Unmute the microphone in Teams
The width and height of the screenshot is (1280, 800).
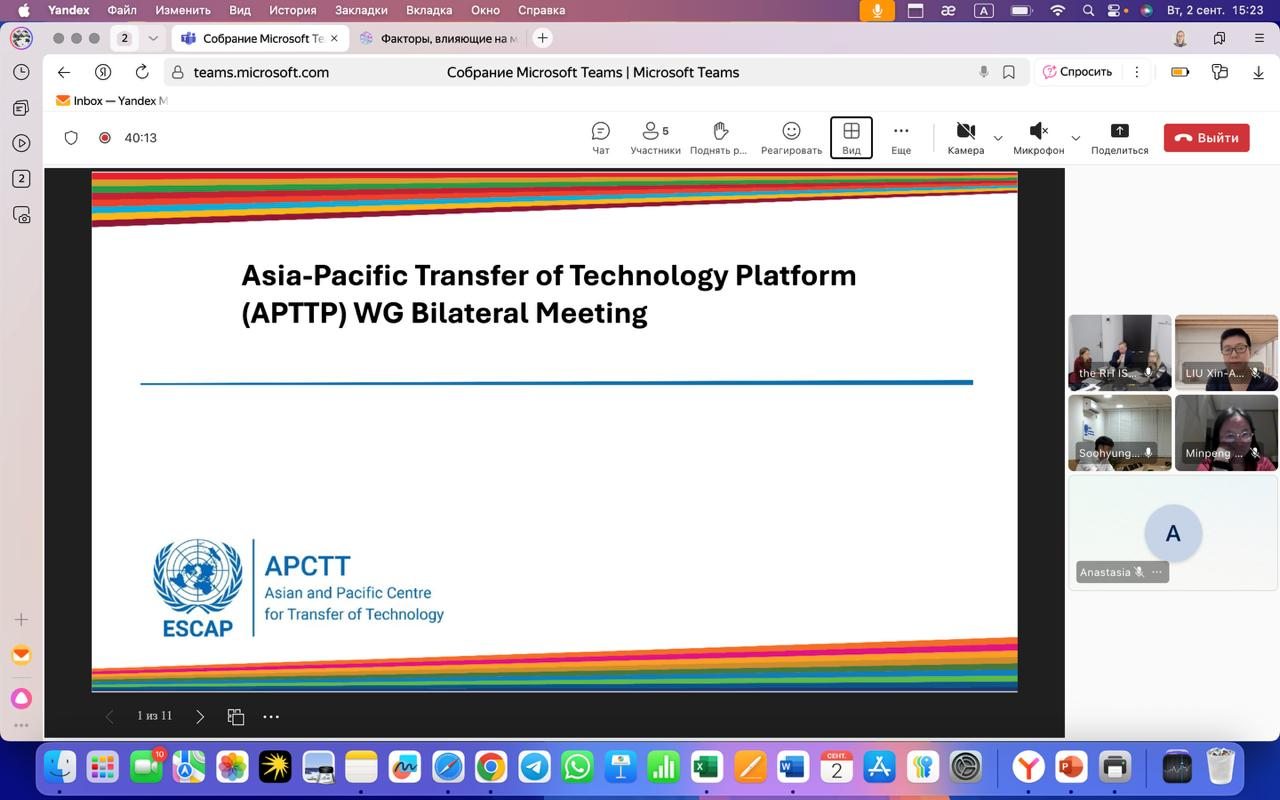tap(1038, 138)
